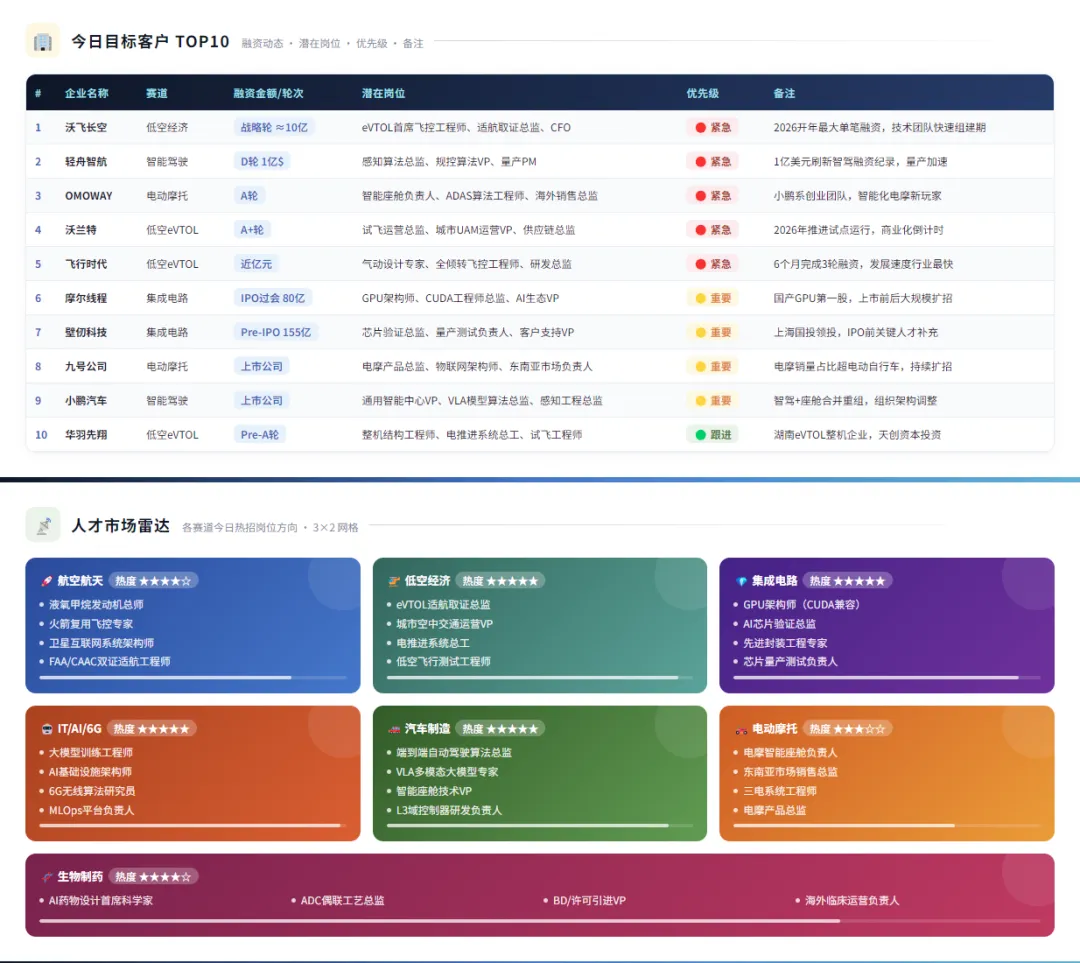Click the motorbike icon on the 电动摩托 card
Image resolution: width=1080 pixels, height=963 pixels.
(741, 729)
